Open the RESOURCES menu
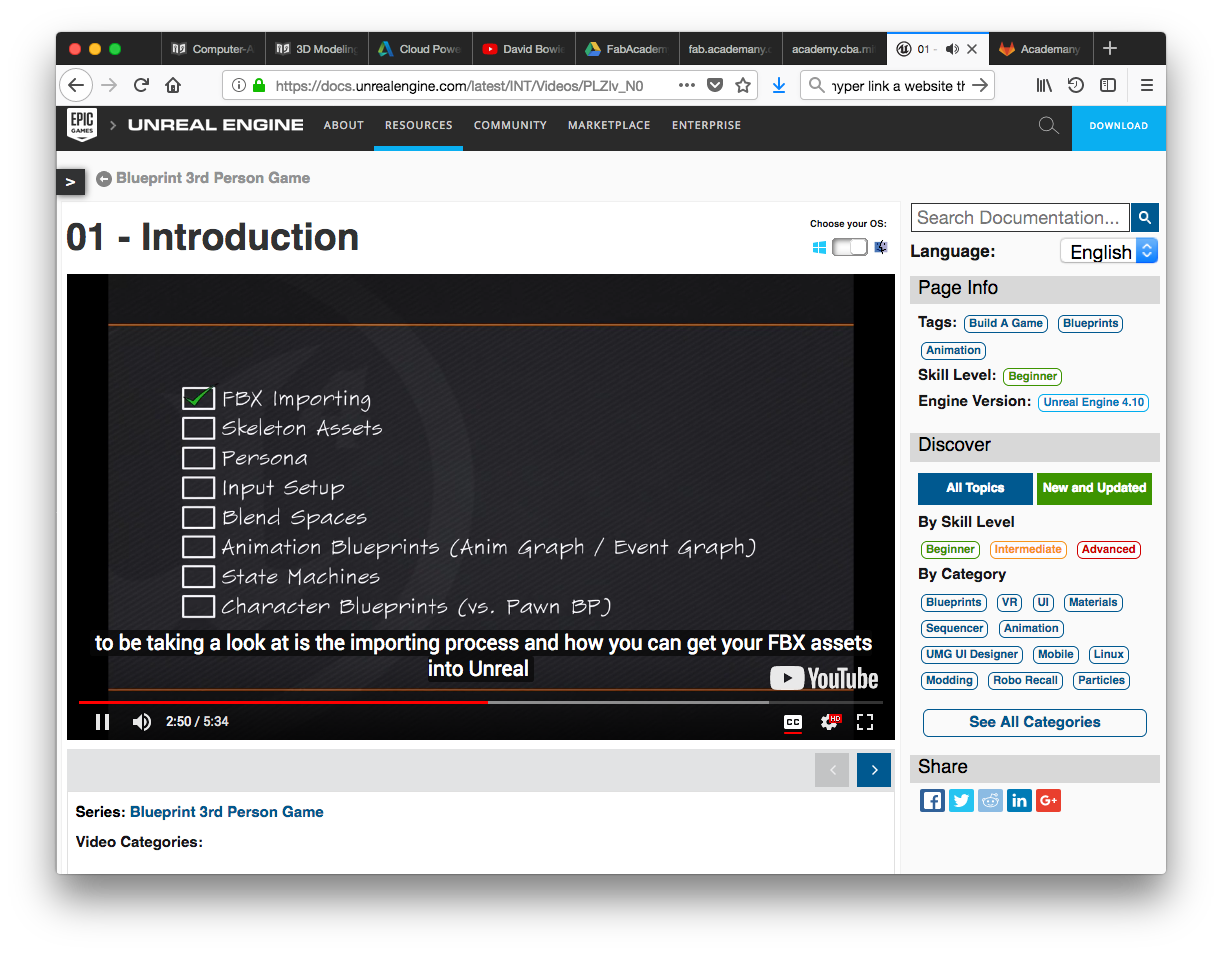 pyautogui.click(x=419, y=126)
